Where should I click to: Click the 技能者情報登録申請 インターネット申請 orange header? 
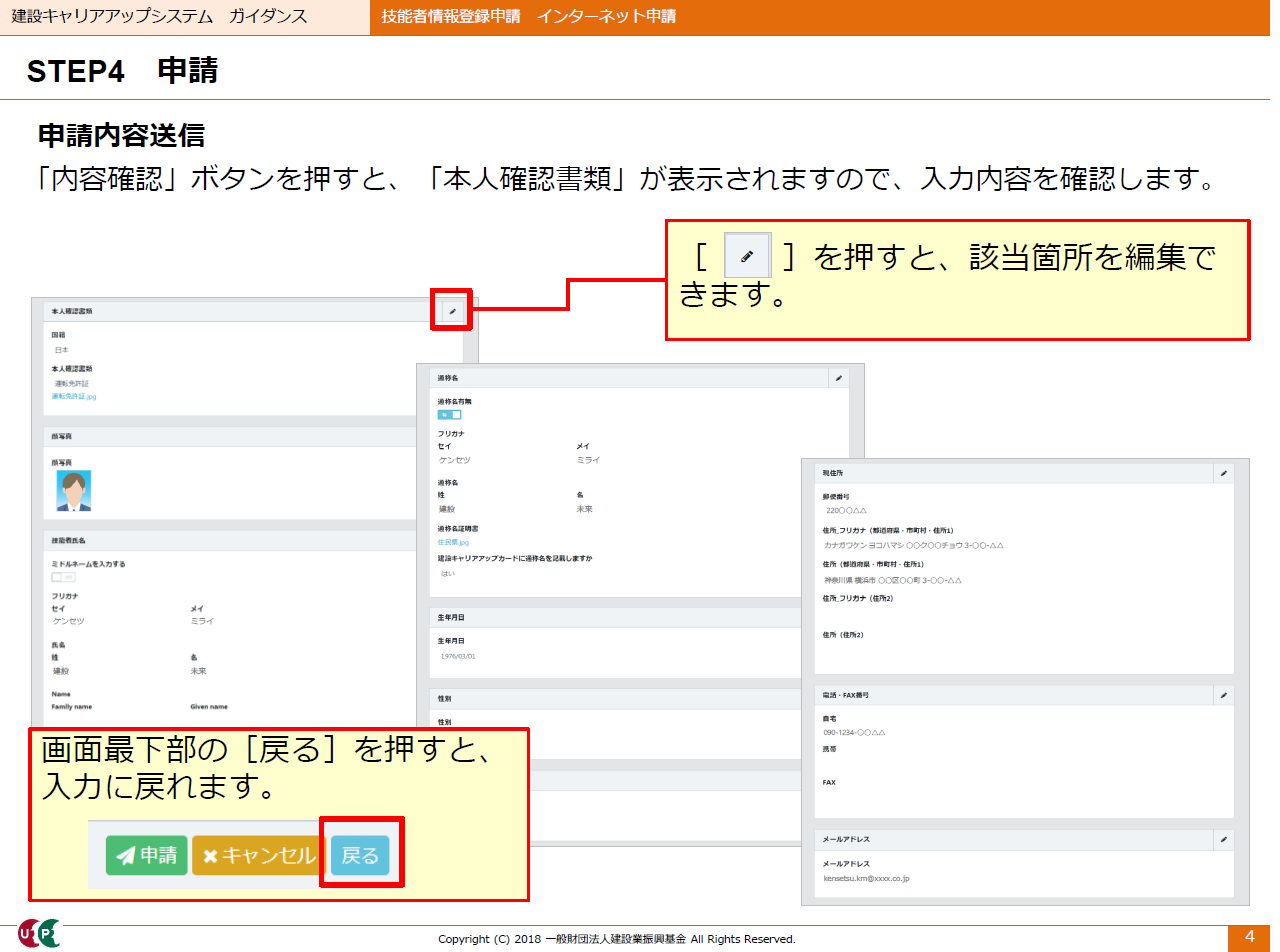[x=529, y=17]
